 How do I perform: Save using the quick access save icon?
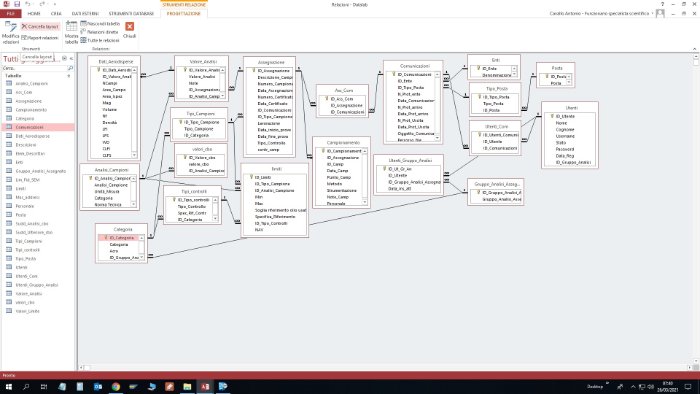click(x=17, y=4)
